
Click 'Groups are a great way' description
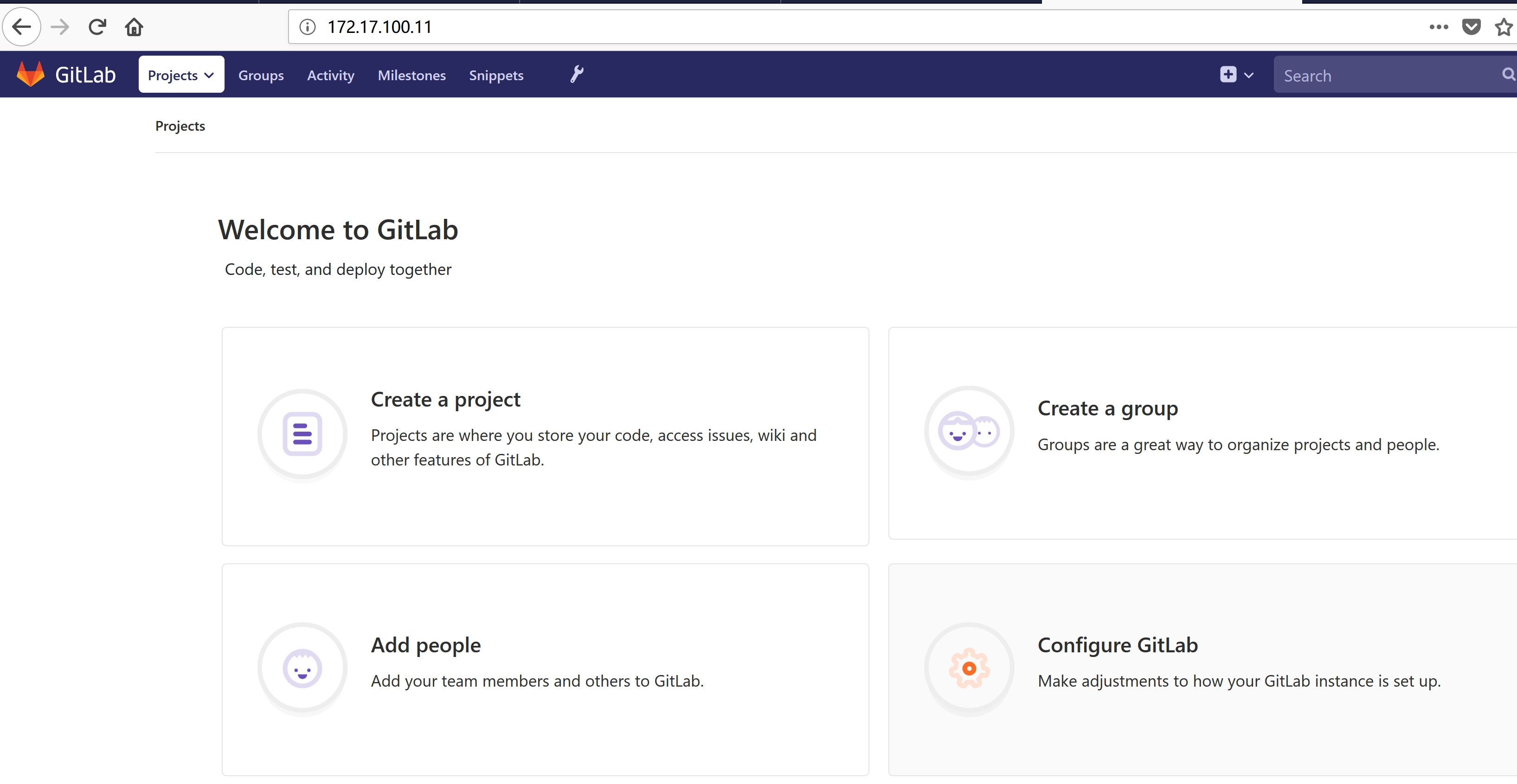(x=1239, y=444)
